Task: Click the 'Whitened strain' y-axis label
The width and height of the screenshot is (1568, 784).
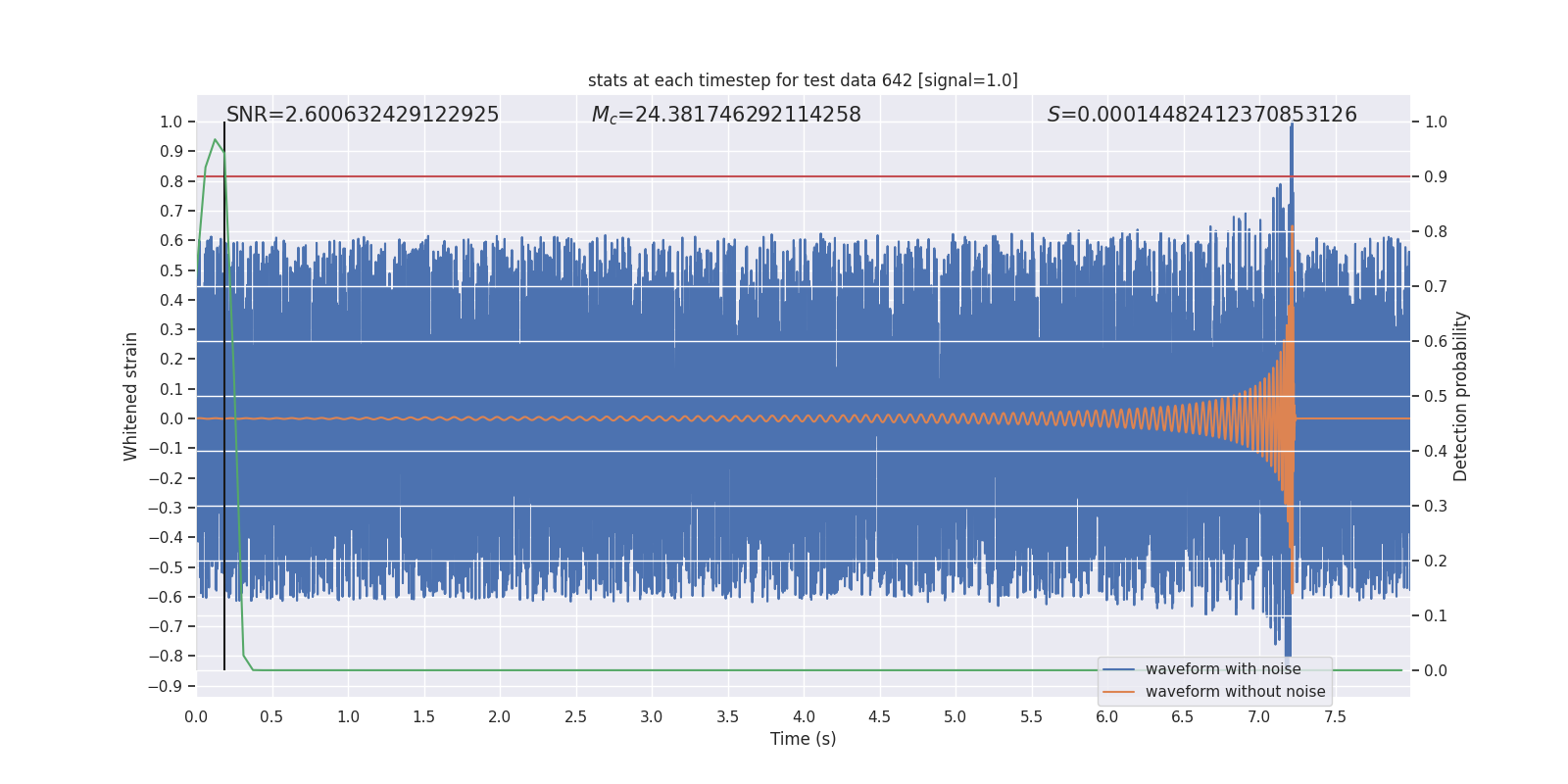Action: (131, 396)
